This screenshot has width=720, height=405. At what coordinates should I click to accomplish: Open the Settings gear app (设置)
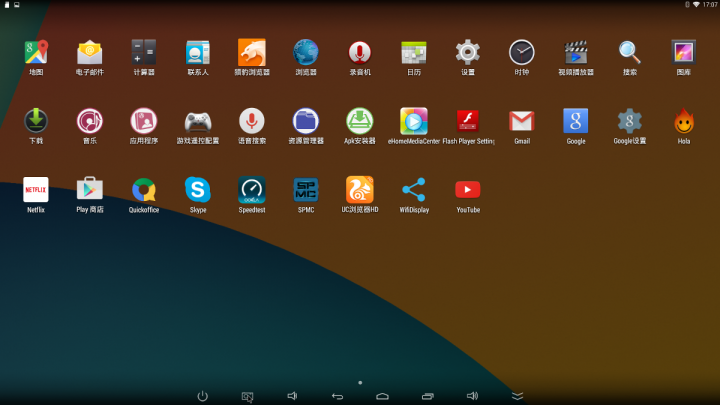tap(467, 52)
